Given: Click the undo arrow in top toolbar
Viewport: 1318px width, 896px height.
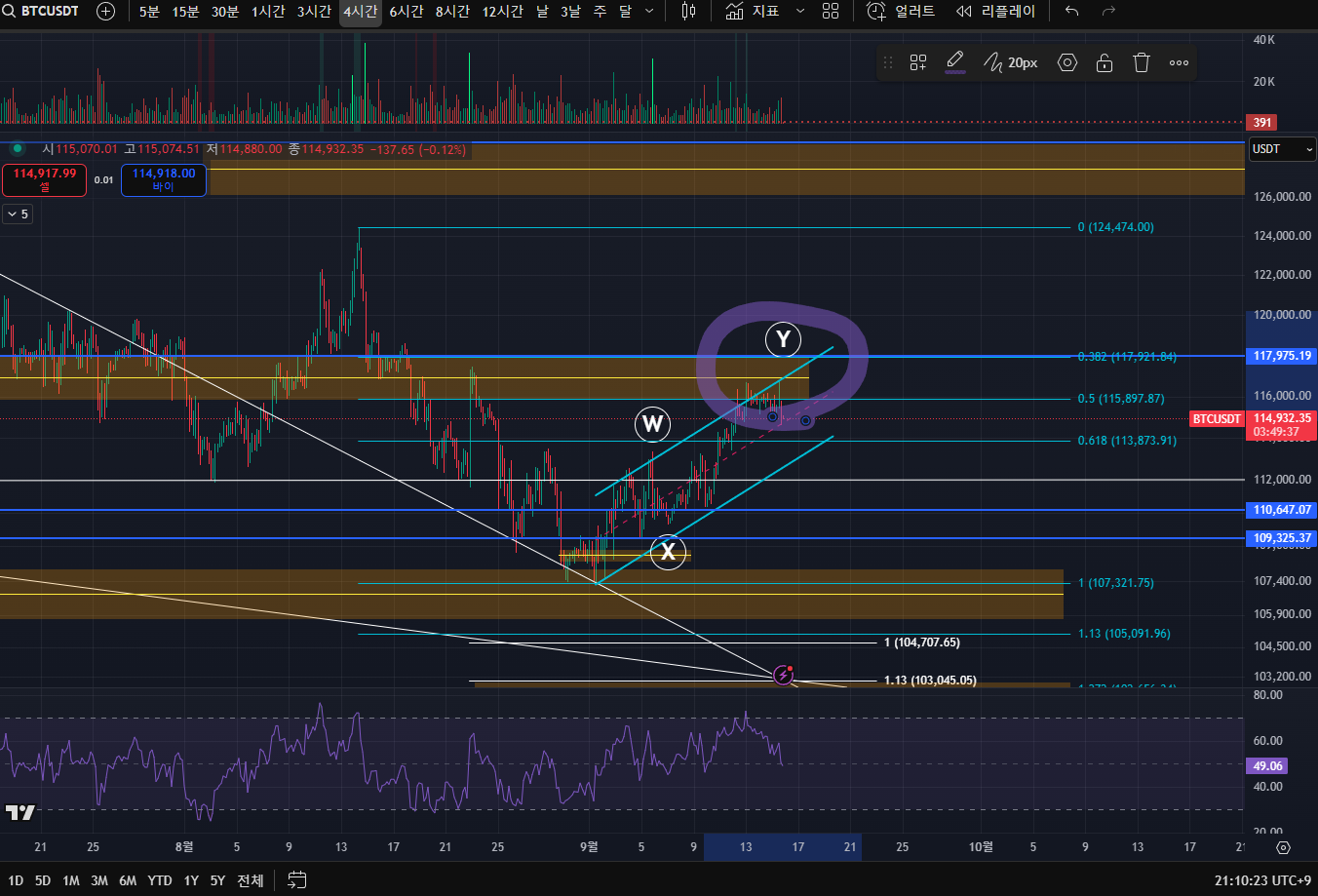Looking at the screenshot, I should click(x=1072, y=12).
